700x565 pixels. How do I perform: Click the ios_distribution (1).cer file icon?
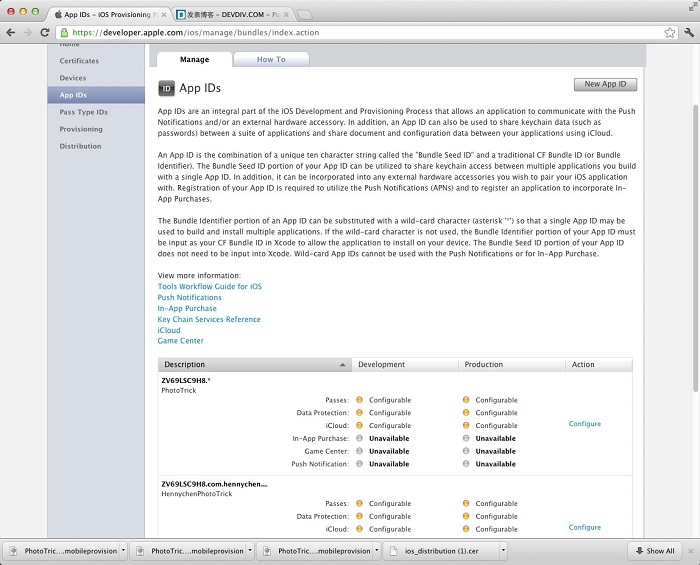394,551
